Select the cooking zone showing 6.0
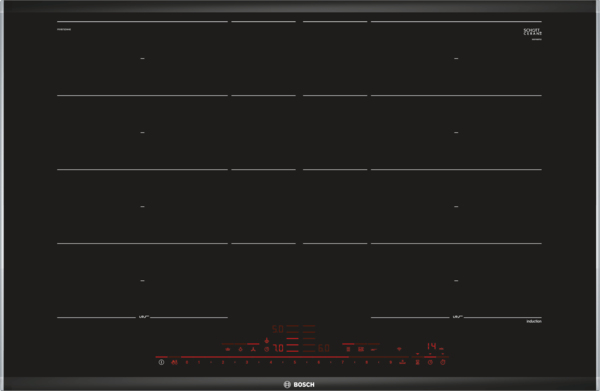This screenshot has width=600, height=391. (x=324, y=348)
